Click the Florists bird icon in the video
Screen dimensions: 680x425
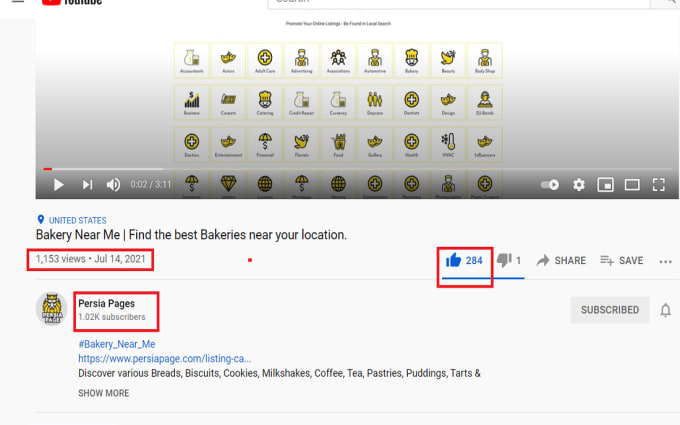(301, 144)
